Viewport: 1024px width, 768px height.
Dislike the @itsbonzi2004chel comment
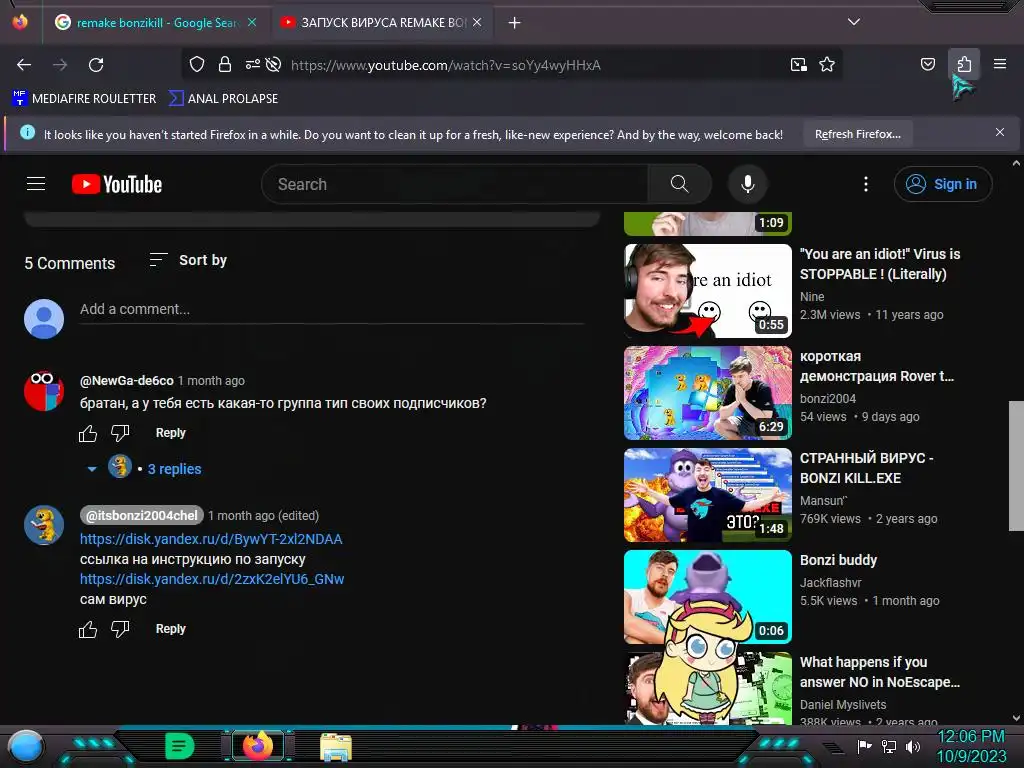[120, 629]
